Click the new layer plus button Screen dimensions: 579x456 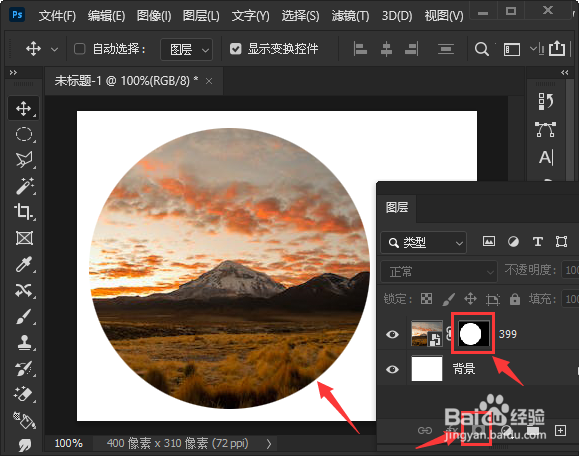coord(560,430)
